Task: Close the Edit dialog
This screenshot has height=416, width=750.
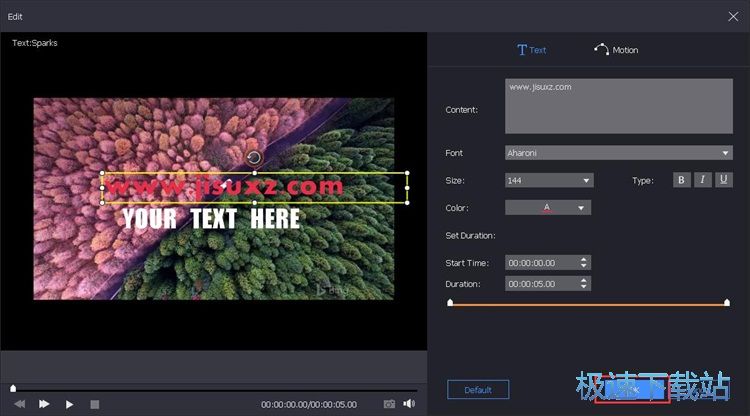Action: [733, 17]
